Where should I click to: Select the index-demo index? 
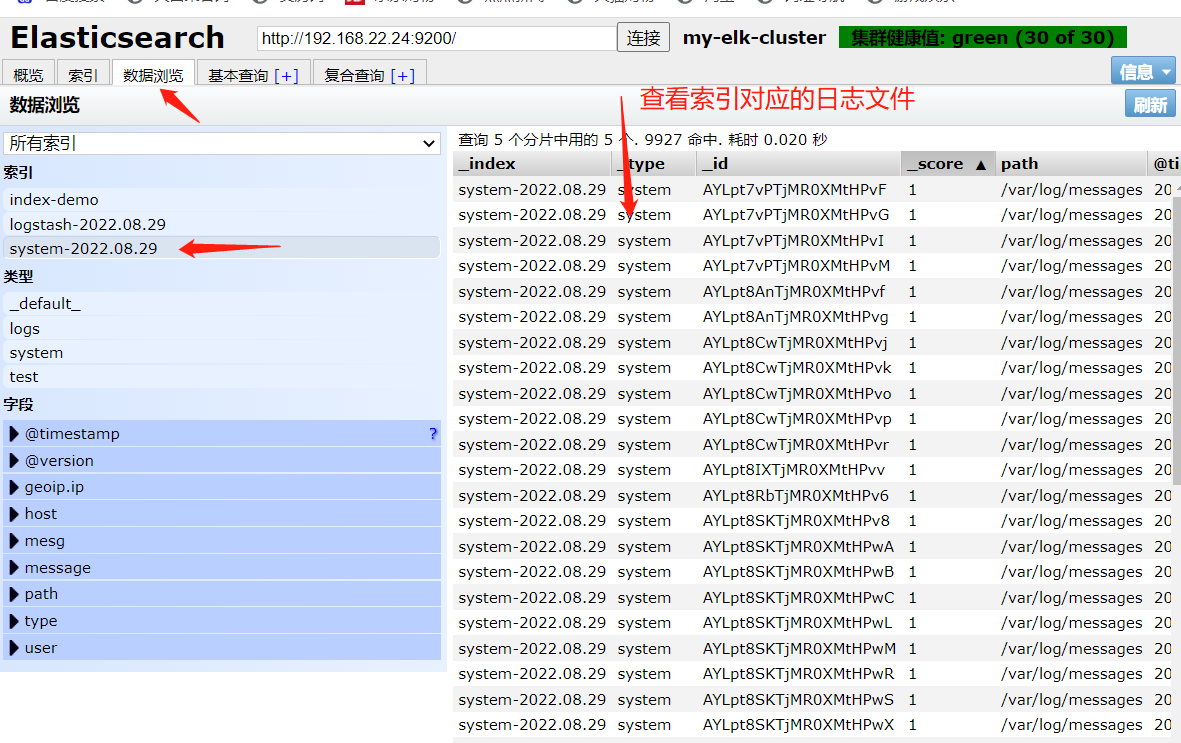(222, 200)
